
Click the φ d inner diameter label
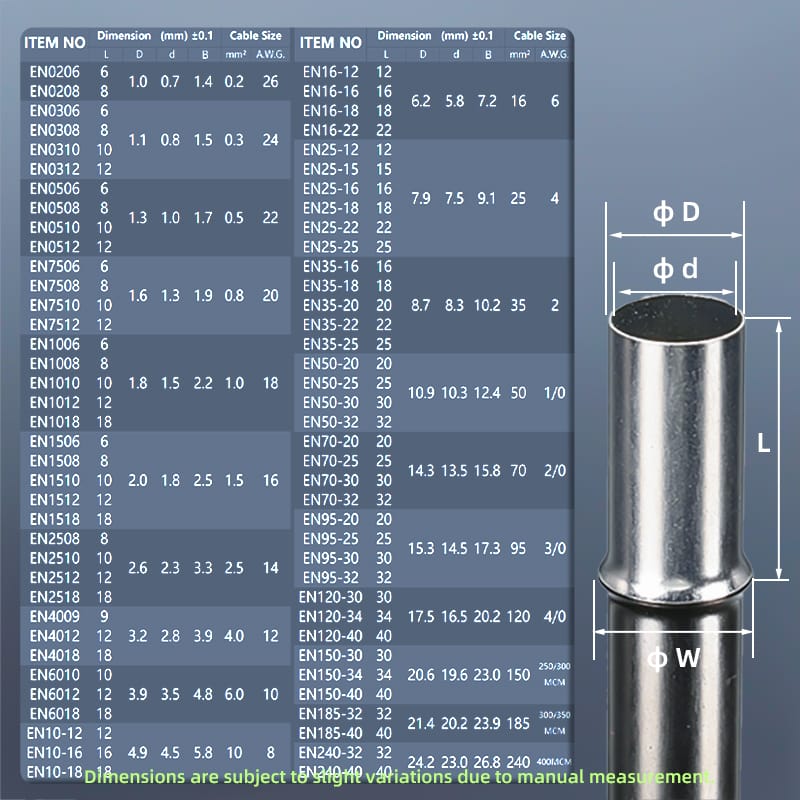(x=676, y=268)
